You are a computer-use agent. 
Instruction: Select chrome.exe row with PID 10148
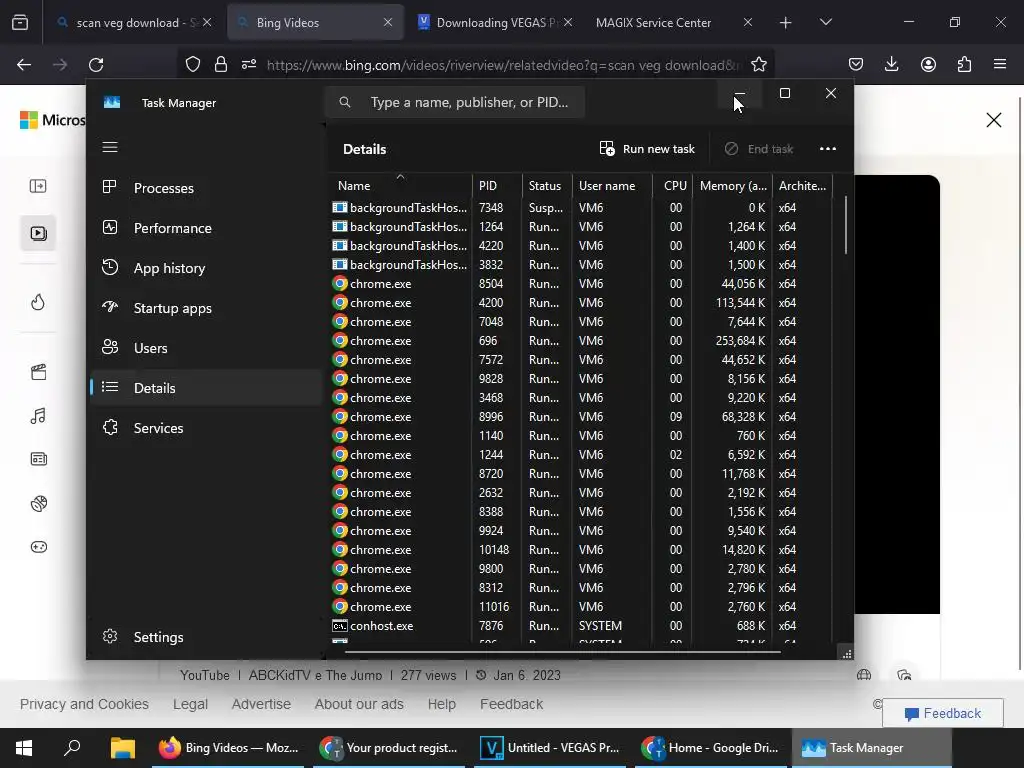[x=580, y=549]
